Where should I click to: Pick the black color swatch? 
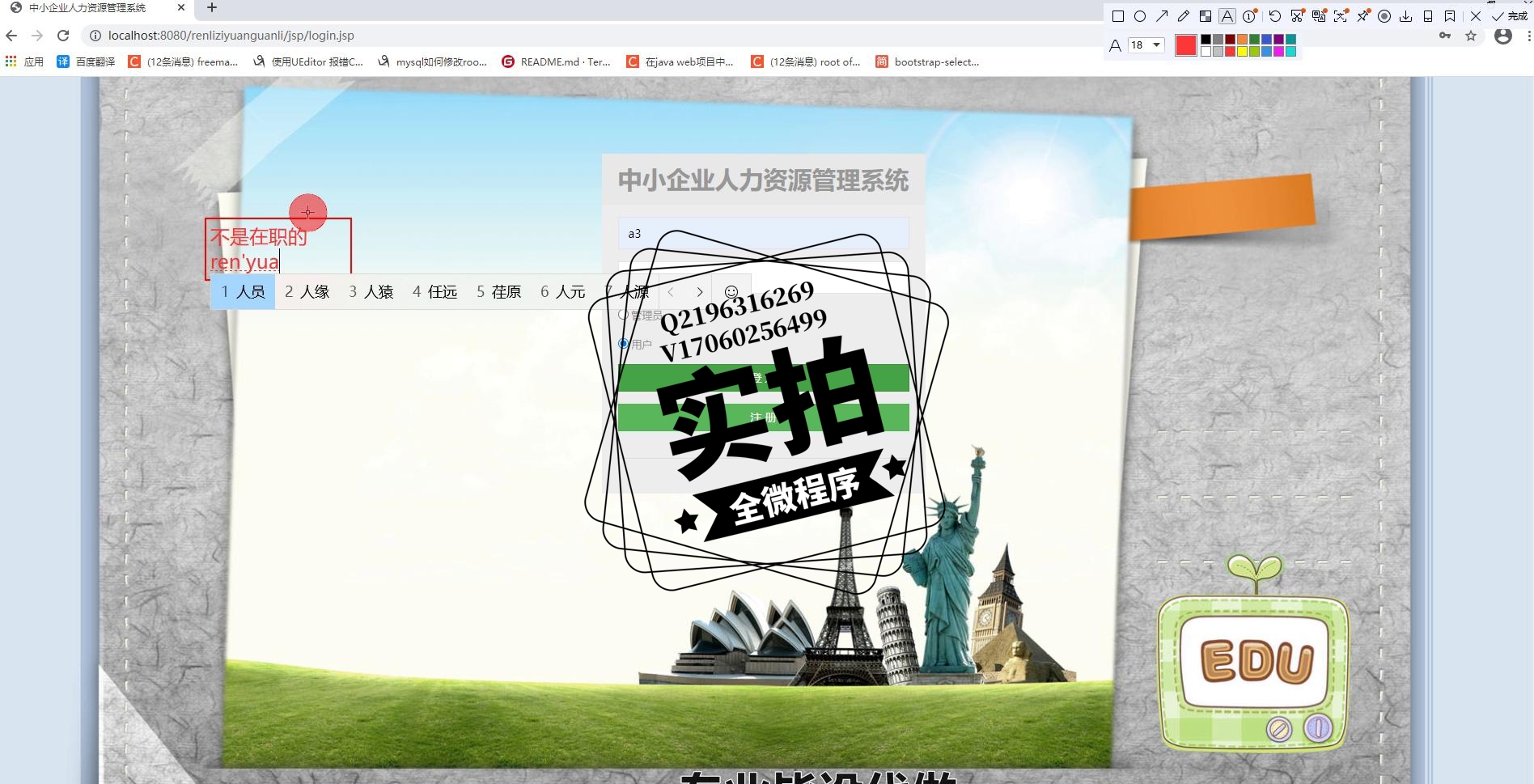click(x=1206, y=40)
